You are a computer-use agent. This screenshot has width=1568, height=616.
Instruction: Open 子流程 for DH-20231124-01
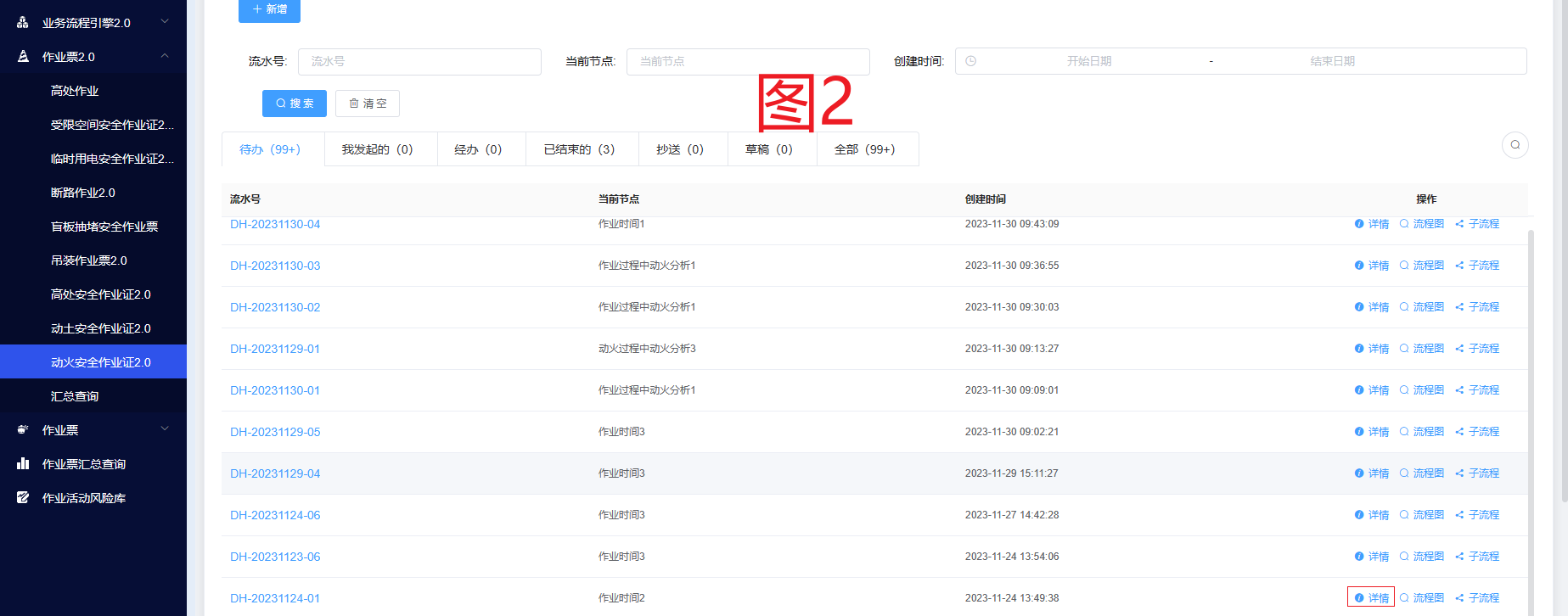(1477, 598)
